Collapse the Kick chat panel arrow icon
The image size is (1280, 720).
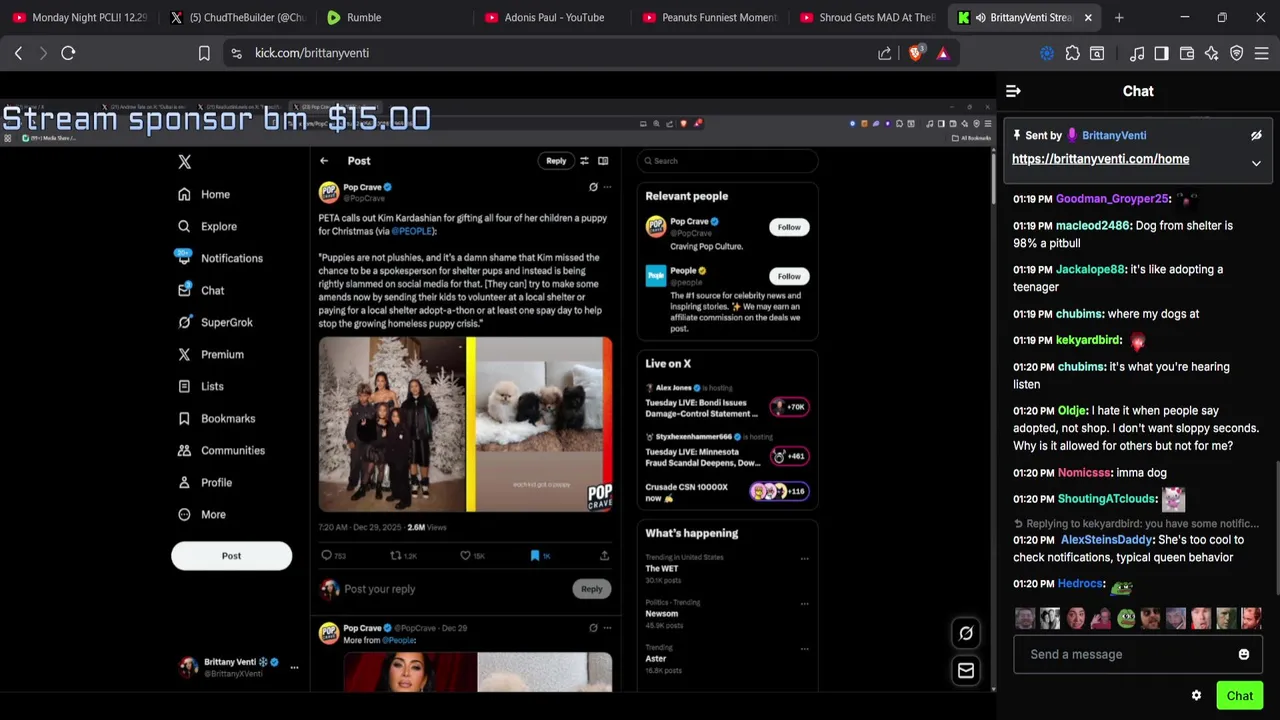click(x=1013, y=91)
